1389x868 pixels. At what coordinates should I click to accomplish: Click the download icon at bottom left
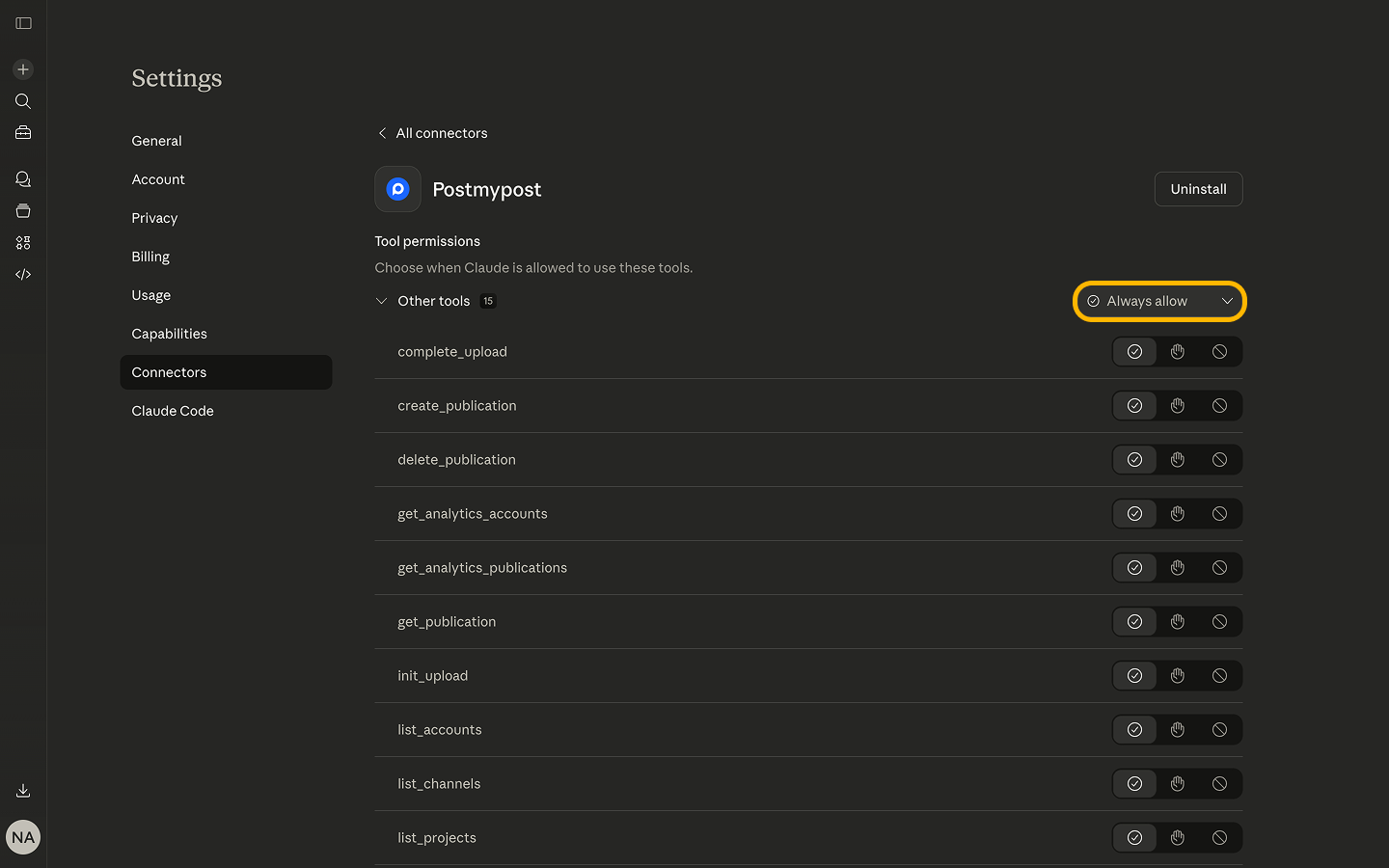pyautogui.click(x=23, y=791)
